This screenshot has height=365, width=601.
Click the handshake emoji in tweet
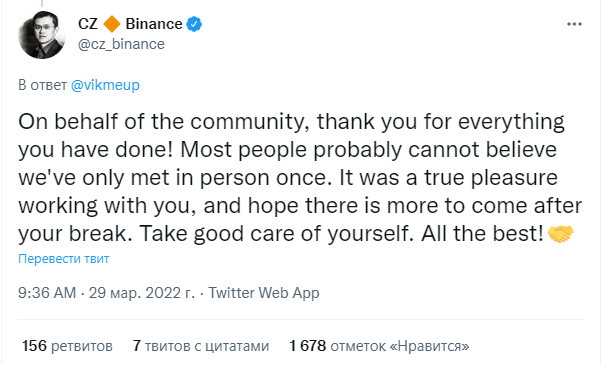(x=560, y=233)
